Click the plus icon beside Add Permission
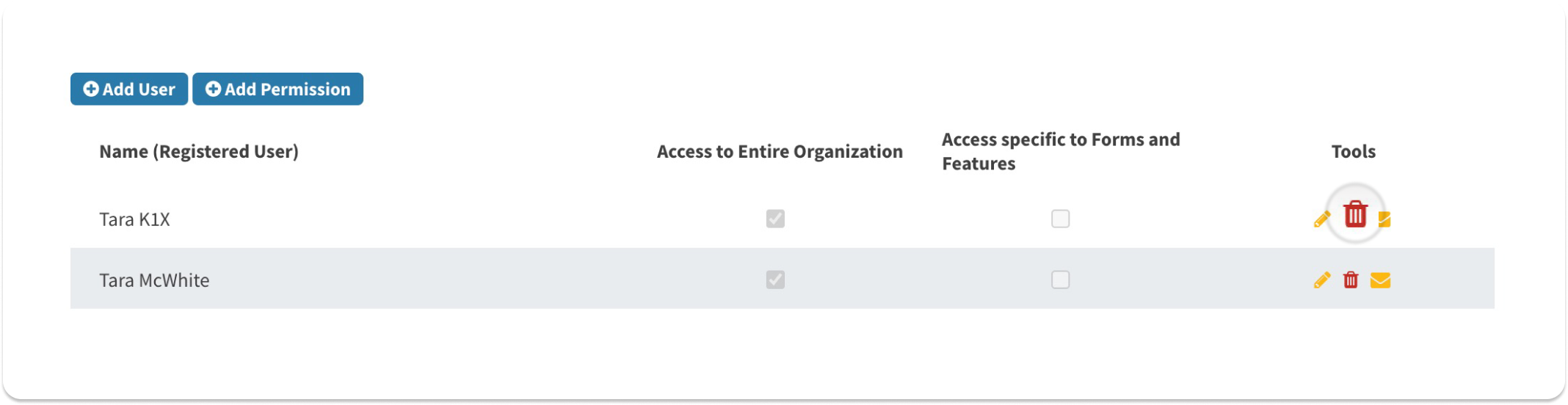 (213, 89)
